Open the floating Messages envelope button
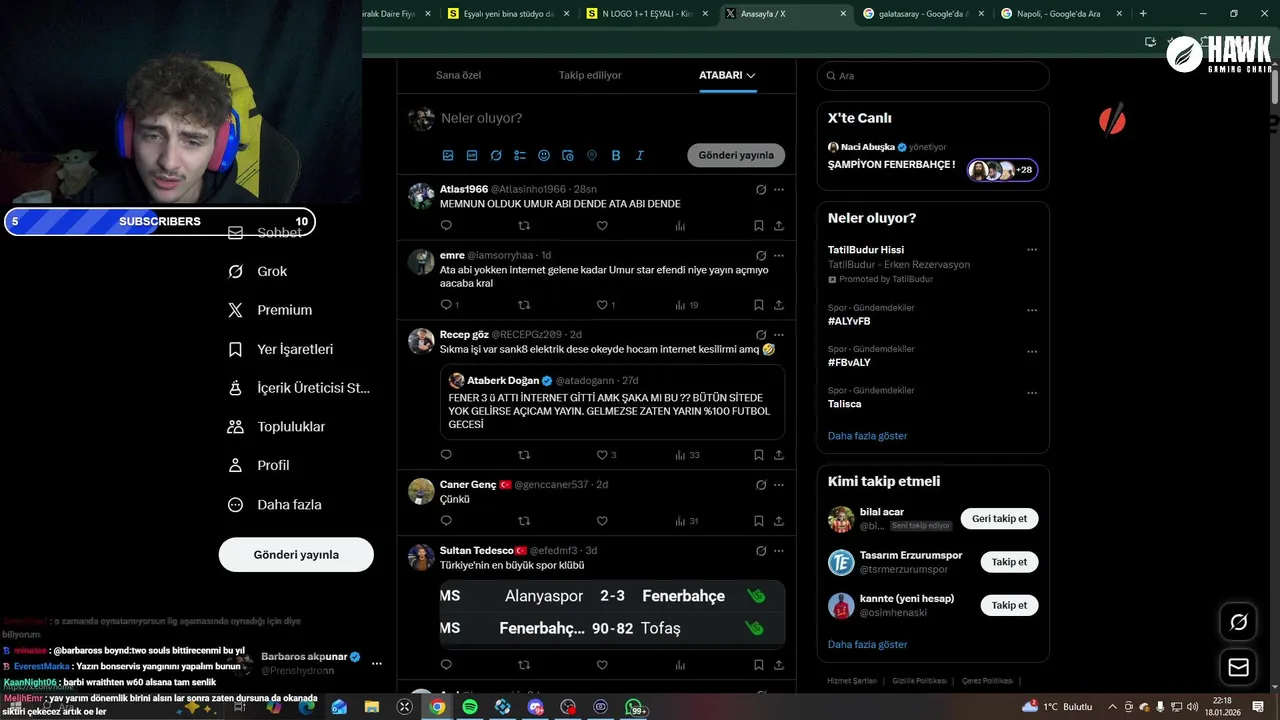Viewport: 1280px width, 720px height. click(1239, 667)
